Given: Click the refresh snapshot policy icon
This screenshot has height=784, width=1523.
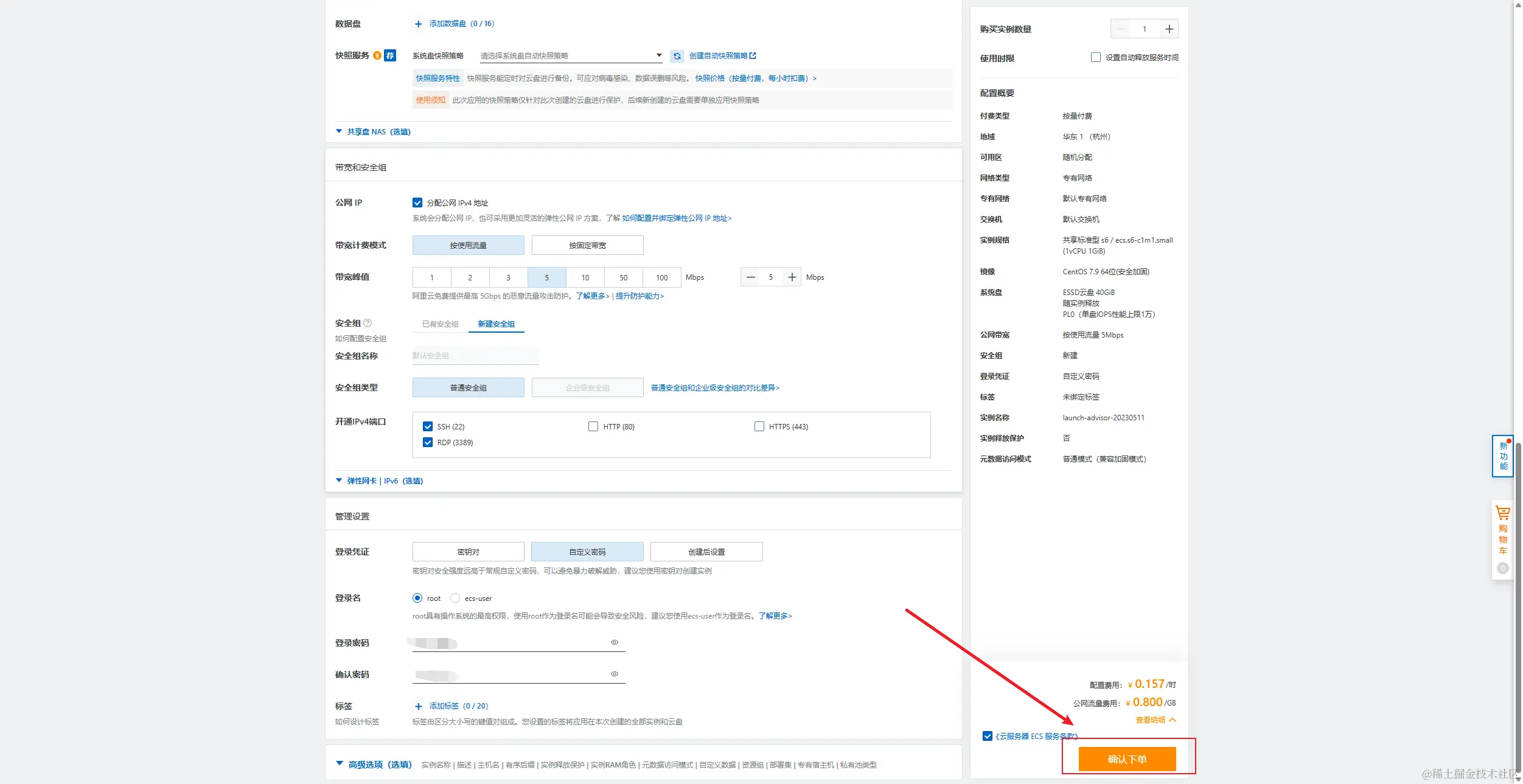Looking at the screenshot, I should (677, 56).
